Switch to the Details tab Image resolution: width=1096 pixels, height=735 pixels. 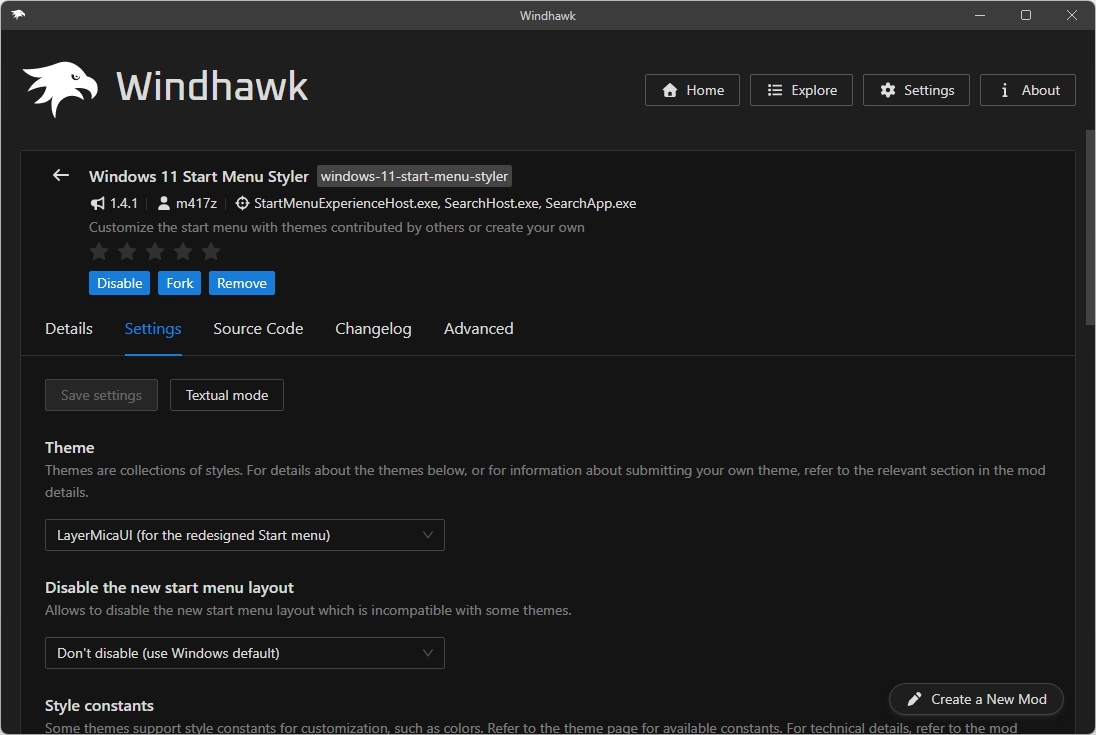pyautogui.click(x=68, y=328)
